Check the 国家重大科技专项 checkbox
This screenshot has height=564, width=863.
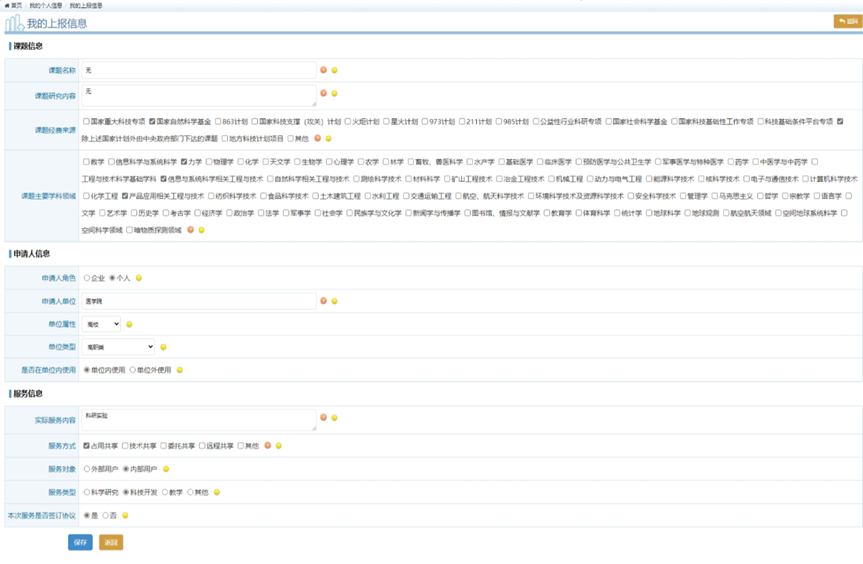(87, 122)
